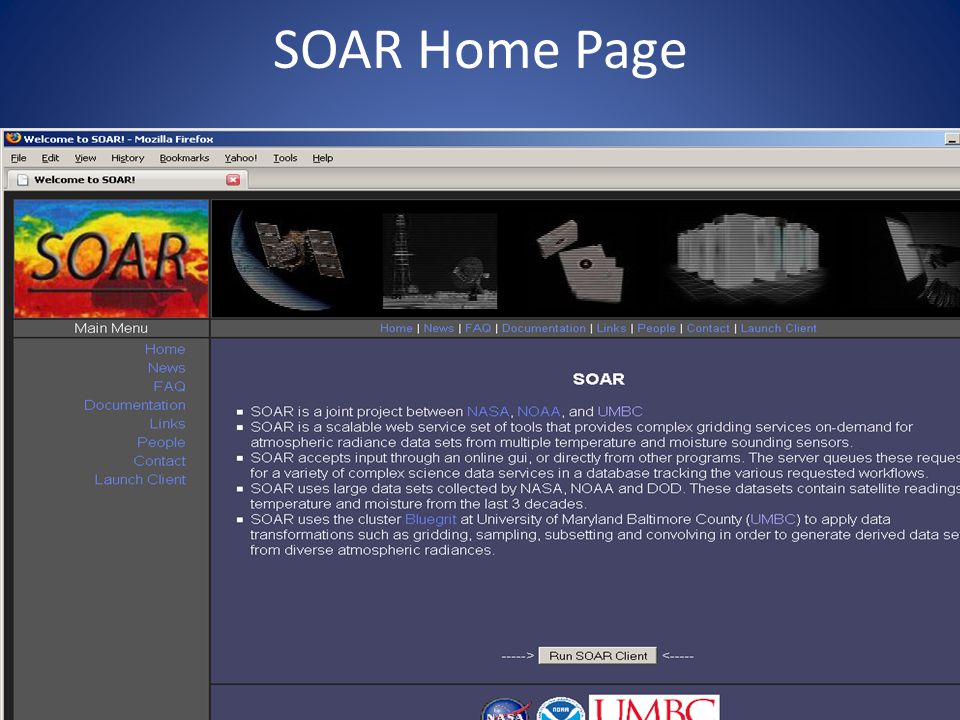960x720 pixels.
Task: Open Documentation in the Main Menu sidebar
Action: tap(135, 405)
